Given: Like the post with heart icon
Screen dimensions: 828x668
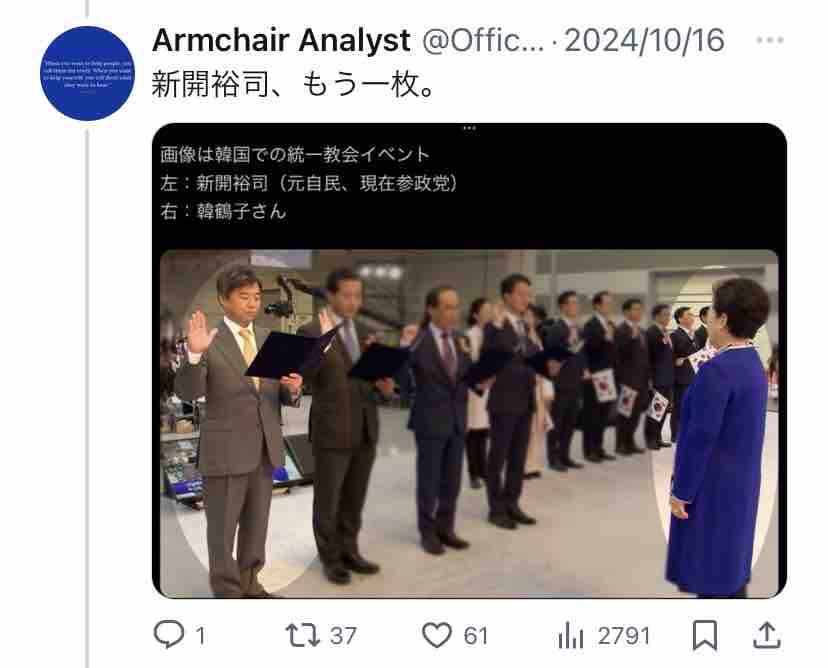Looking at the screenshot, I should point(437,635).
